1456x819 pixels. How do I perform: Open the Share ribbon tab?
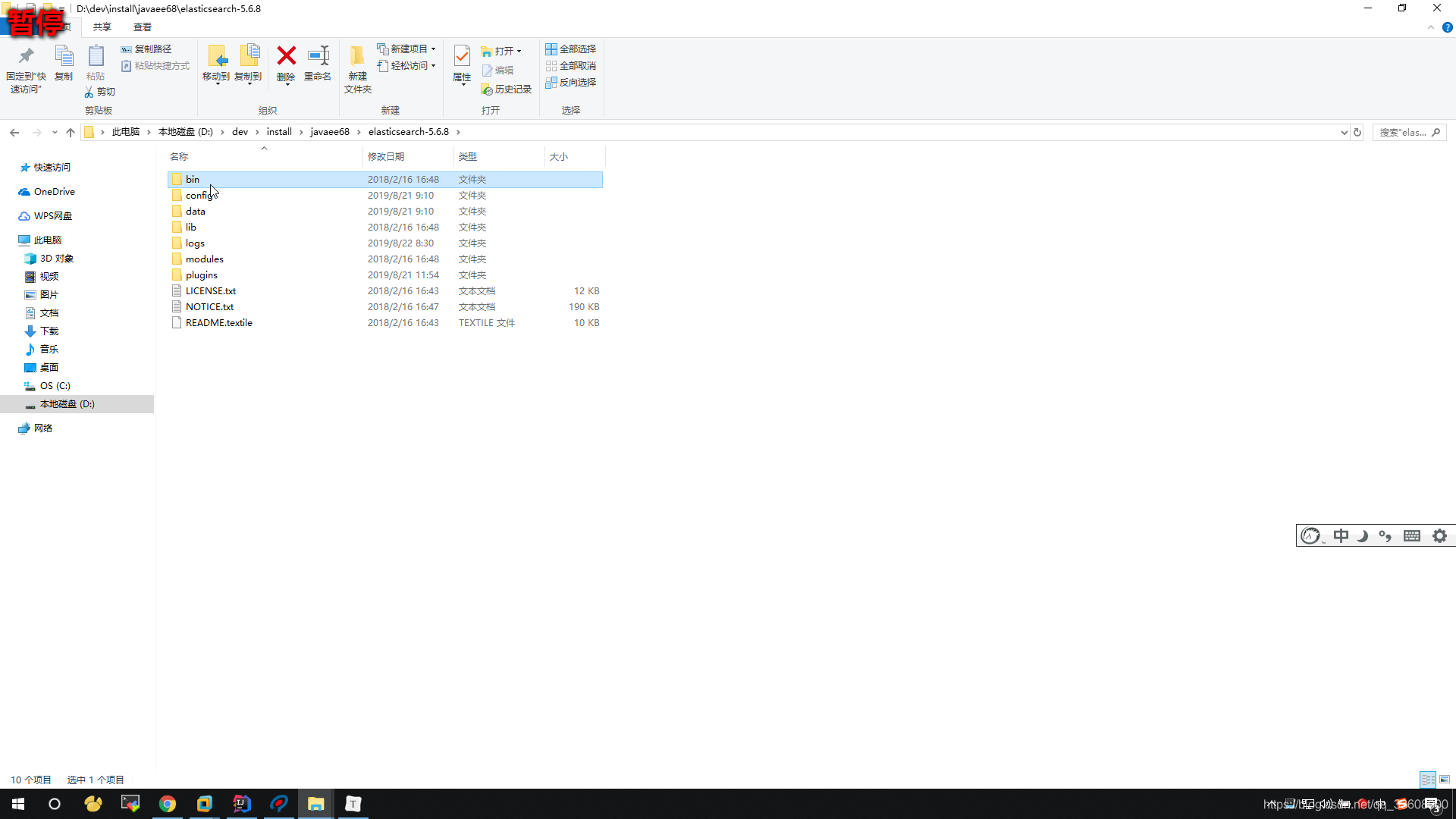pyautogui.click(x=102, y=27)
